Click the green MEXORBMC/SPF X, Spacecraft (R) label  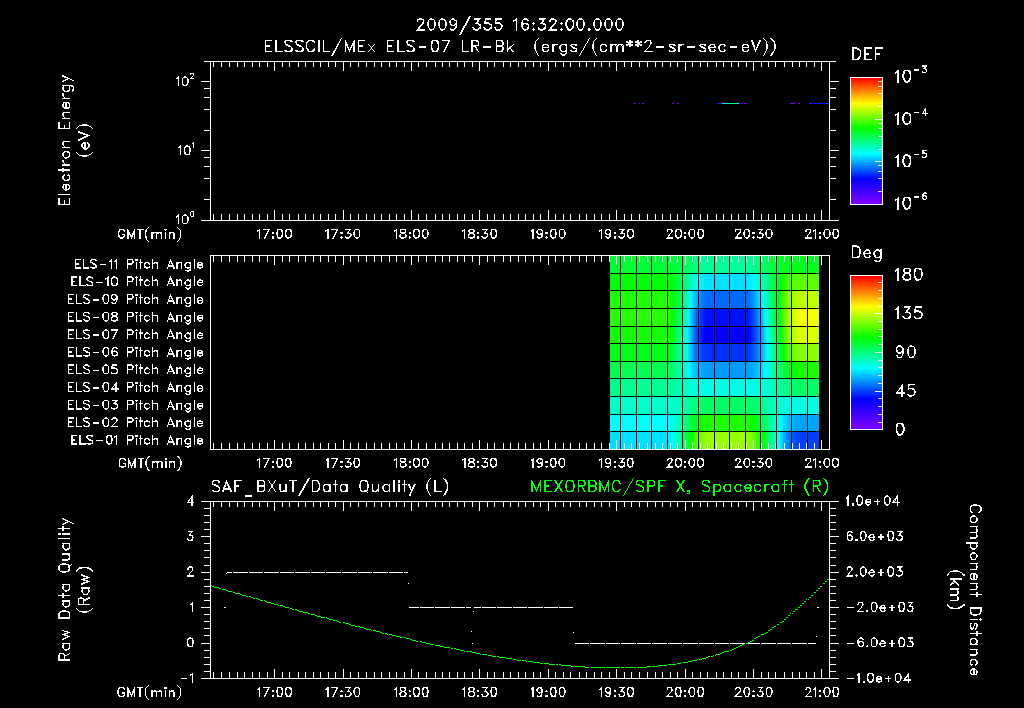(679, 487)
